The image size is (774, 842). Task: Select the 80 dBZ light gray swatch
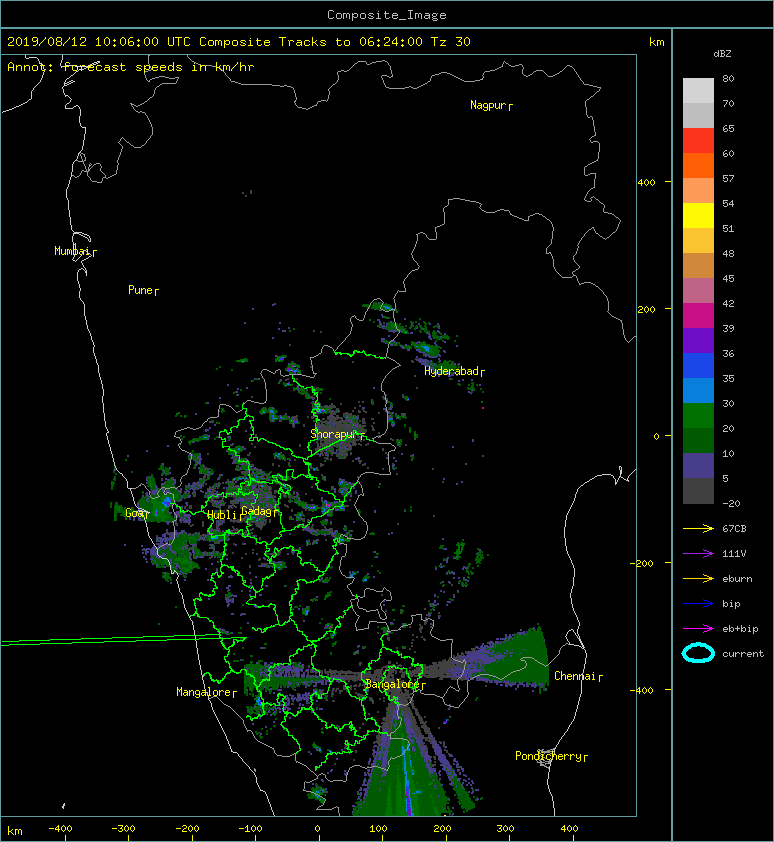698,90
